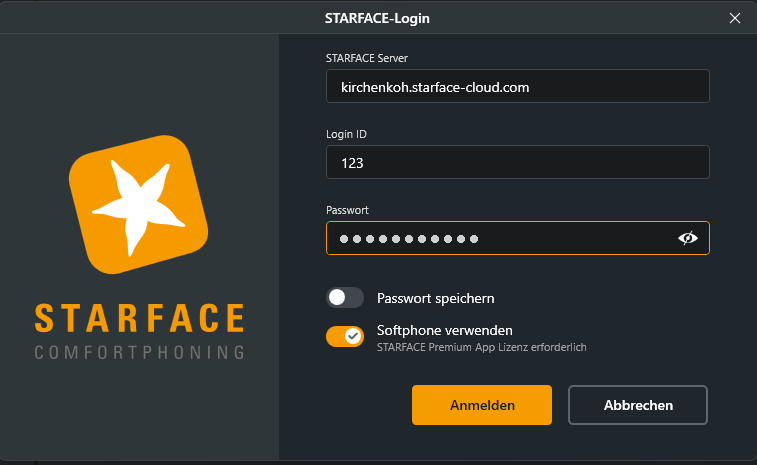Focus the STARFACE Server input field
Image resolution: width=757 pixels, height=465 pixels.
tap(518, 86)
